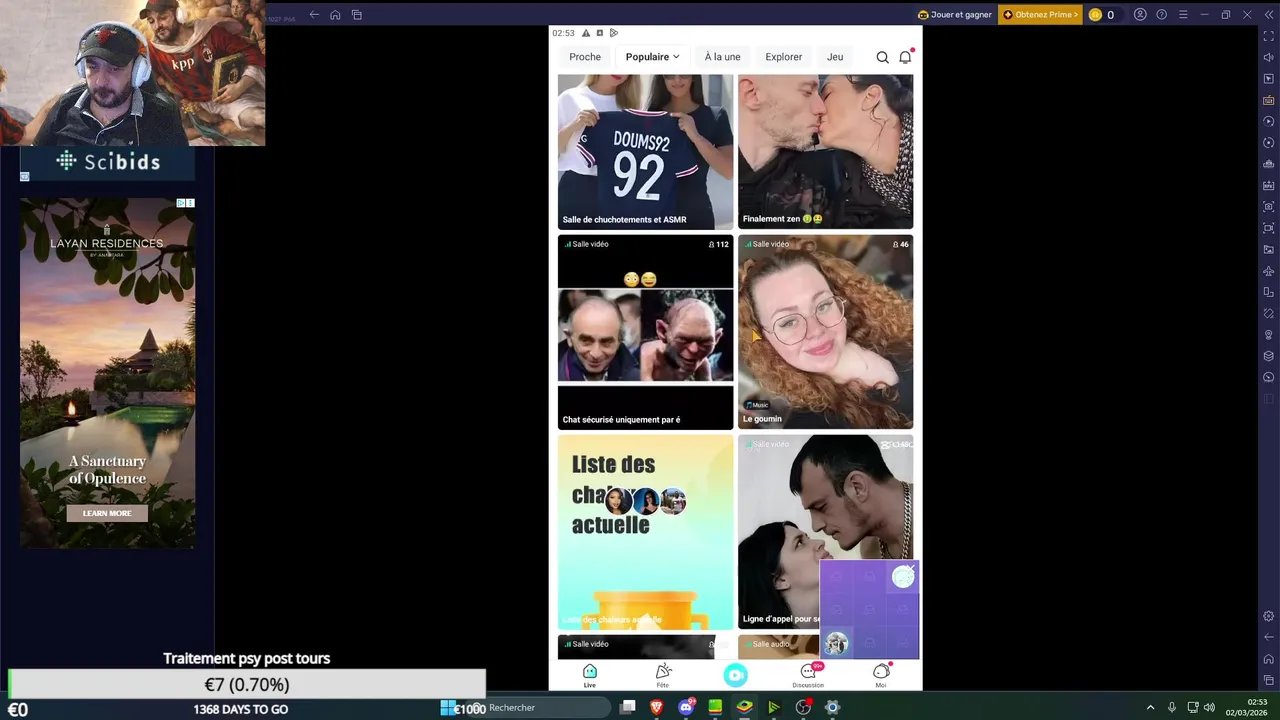Image resolution: width=1280 pixels, height=720 pixels.
Task: Click the gold coin balance icon
Action: 1095,15
